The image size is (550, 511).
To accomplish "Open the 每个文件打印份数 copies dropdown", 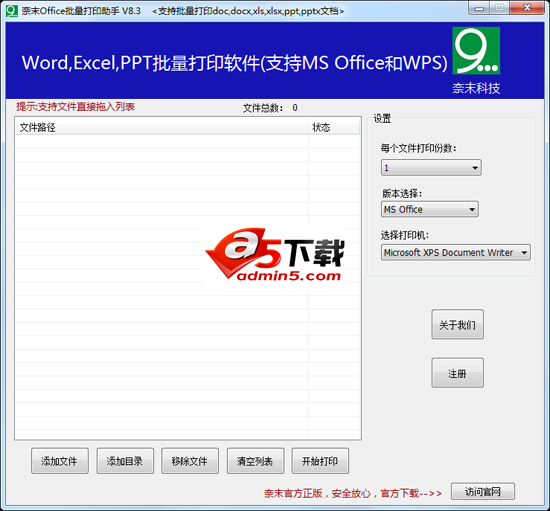I will pos(431,168).
